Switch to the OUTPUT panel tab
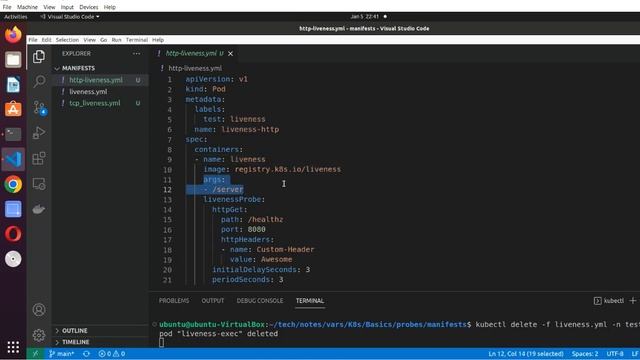The width and height of the screenshot is (640, 360). [x=213, y=301]
